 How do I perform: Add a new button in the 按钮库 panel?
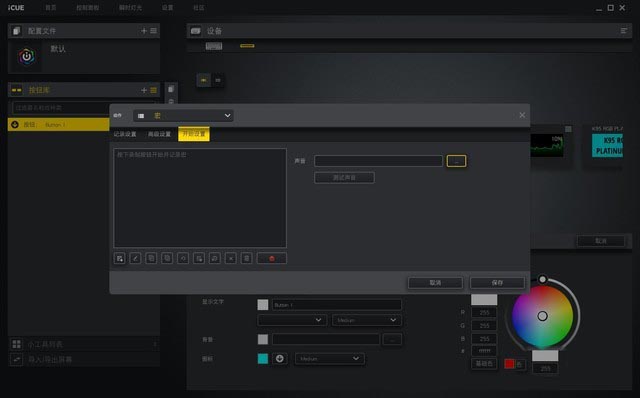144,90
